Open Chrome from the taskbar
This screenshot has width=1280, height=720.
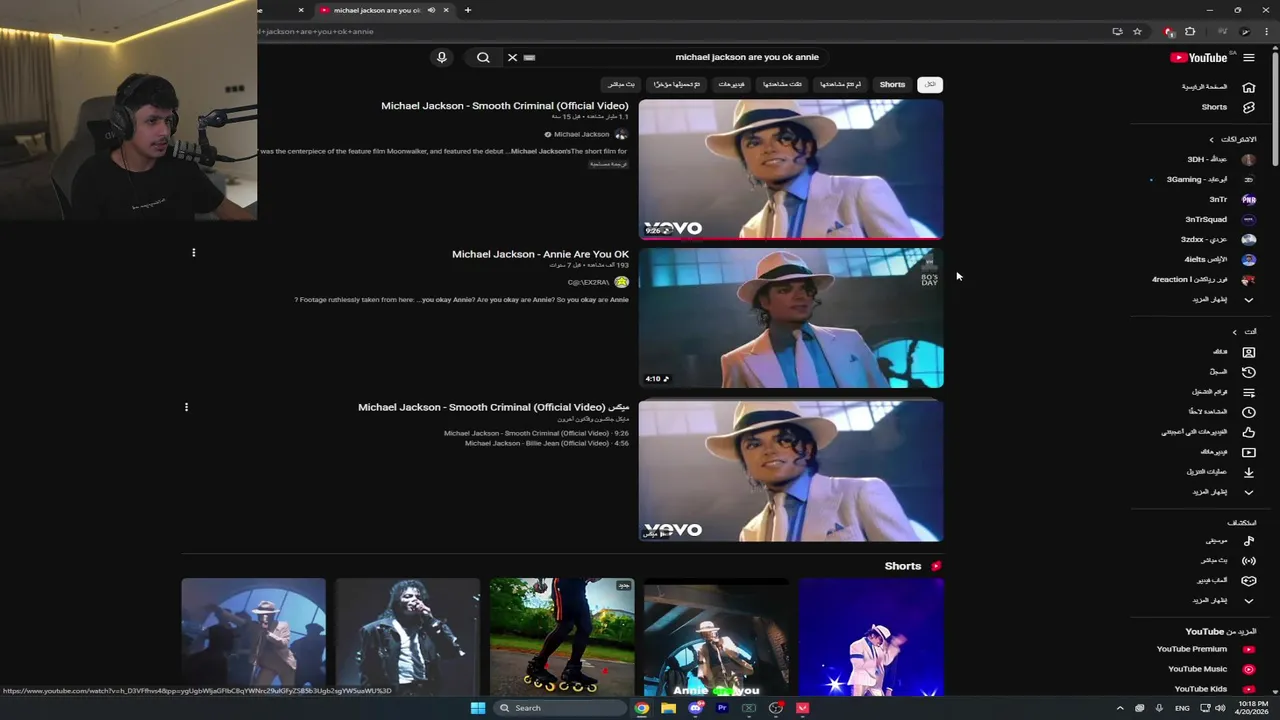[641, 708]
